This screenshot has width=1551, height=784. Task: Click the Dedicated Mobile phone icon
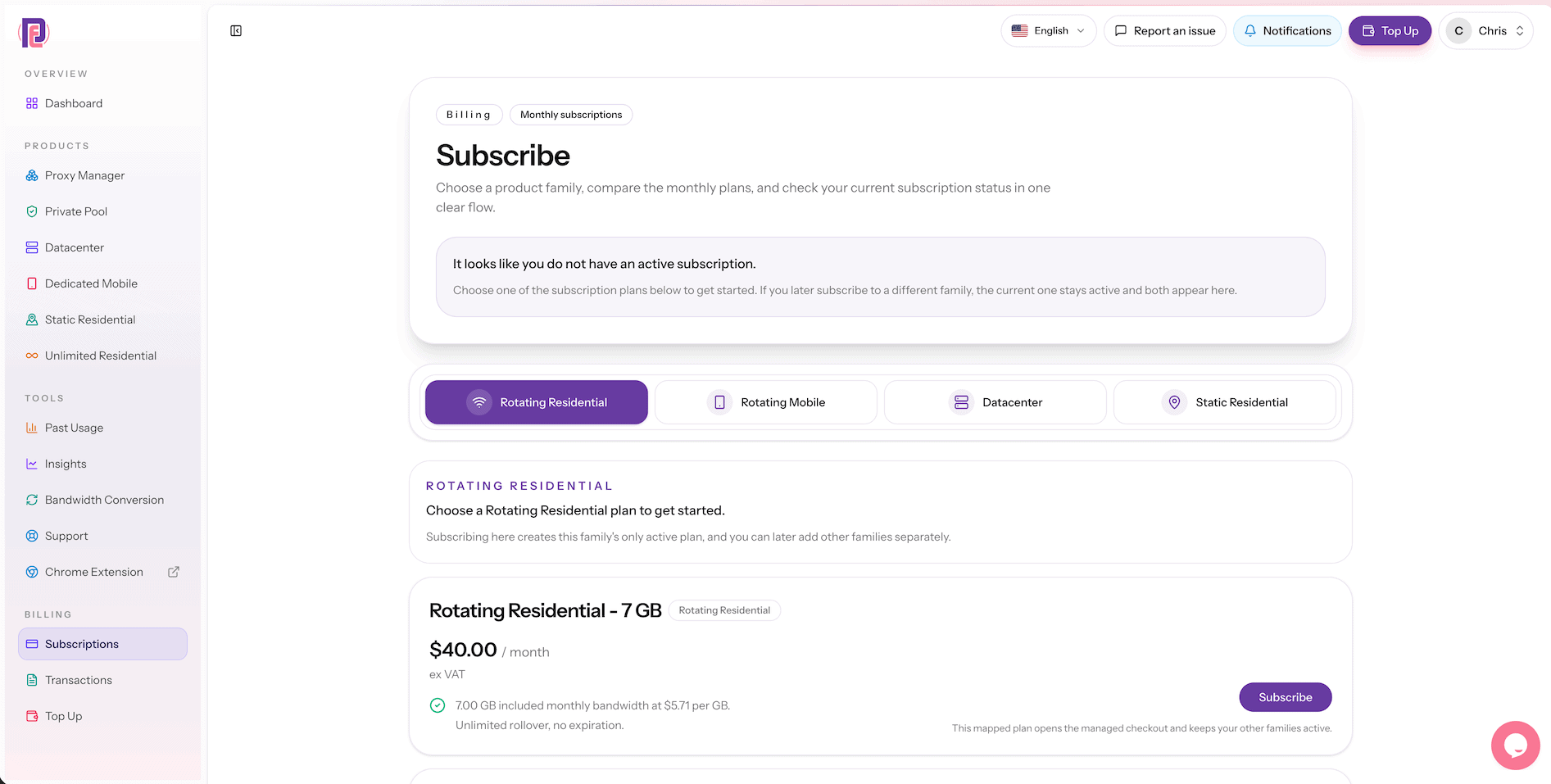click(x=32, y=283)
